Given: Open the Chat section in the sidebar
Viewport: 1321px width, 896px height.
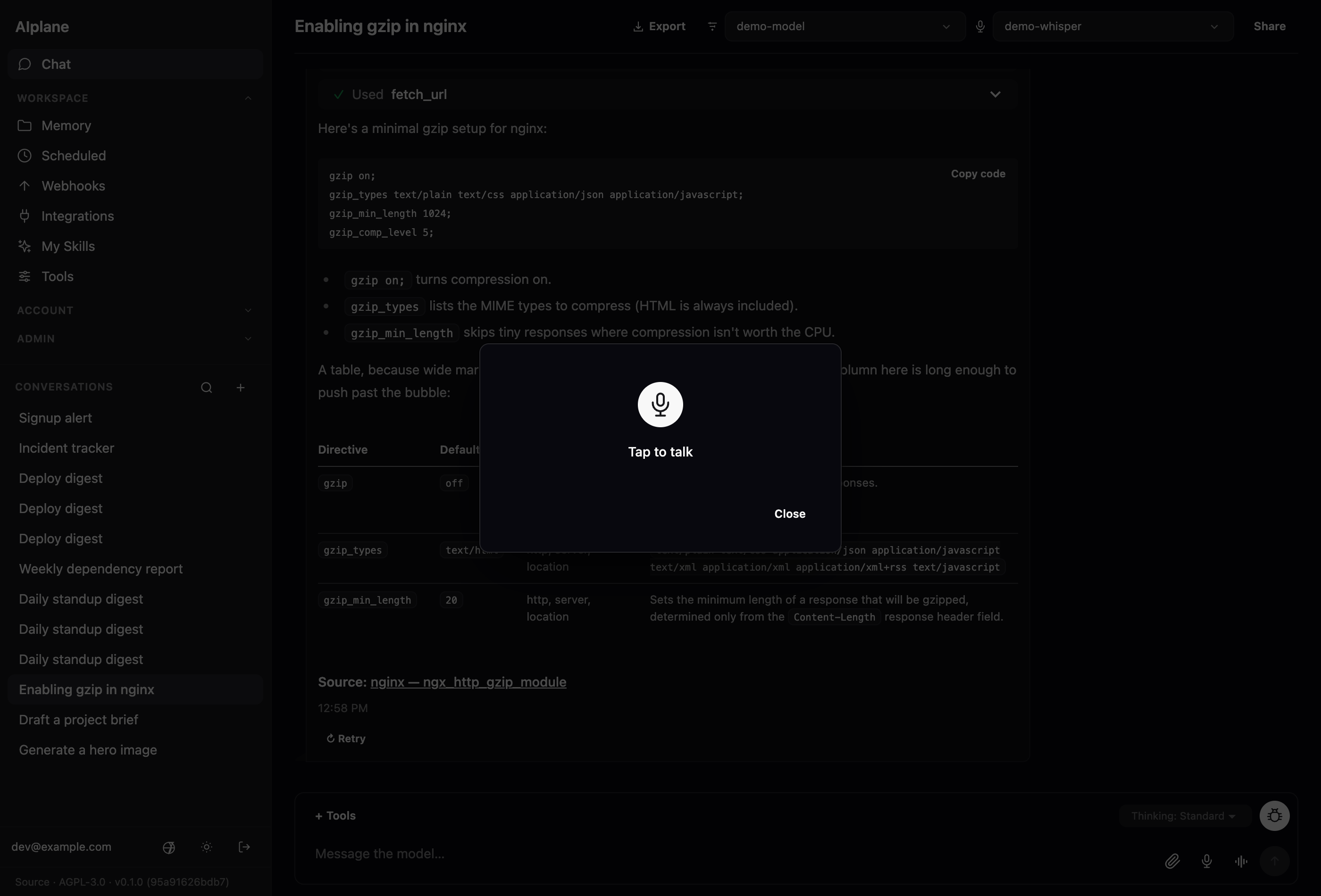Looking at the screenshot, I should (135, 64).
